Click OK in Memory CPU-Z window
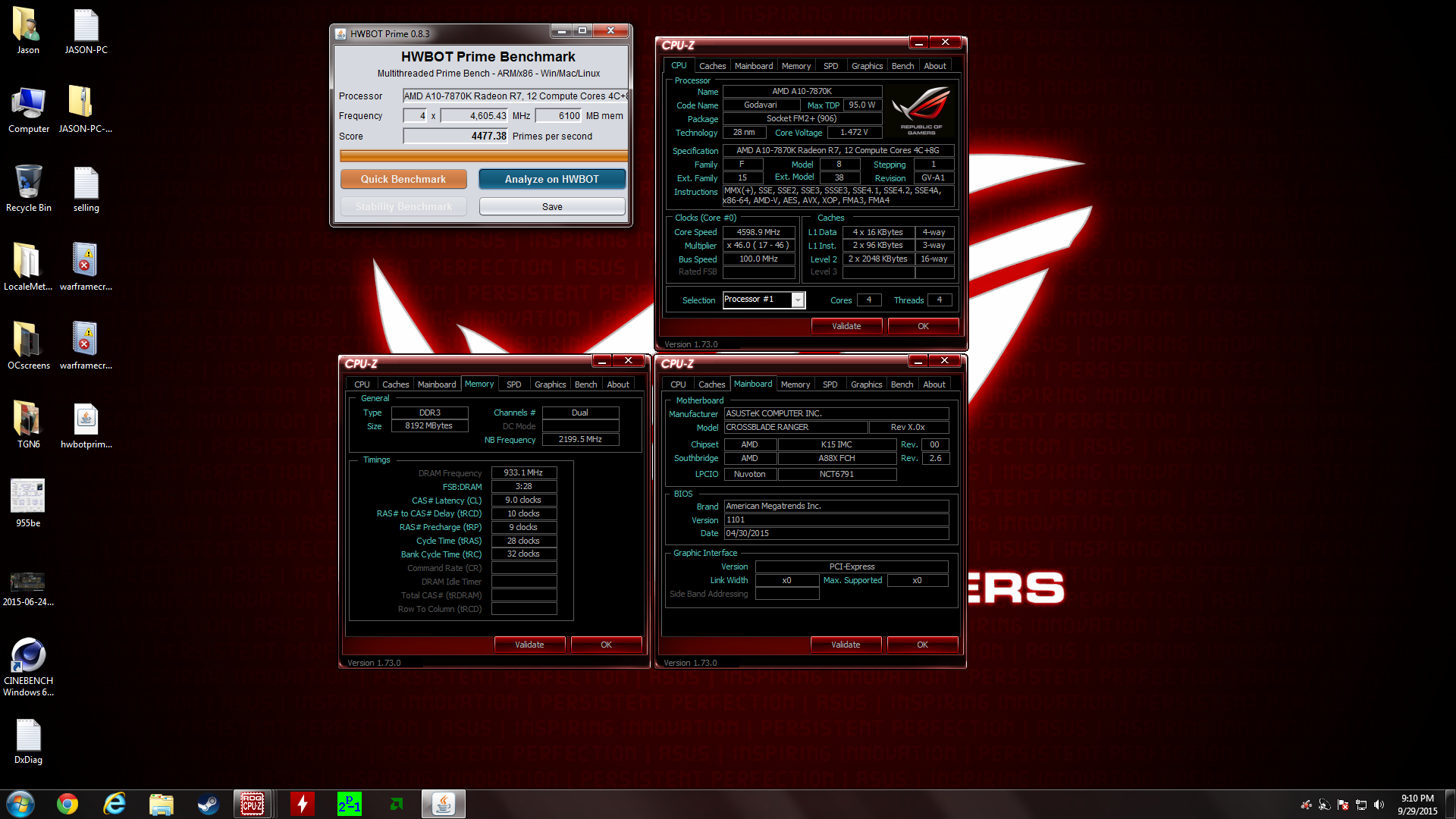Screen dimensions: 1456x819 [606, 645]
